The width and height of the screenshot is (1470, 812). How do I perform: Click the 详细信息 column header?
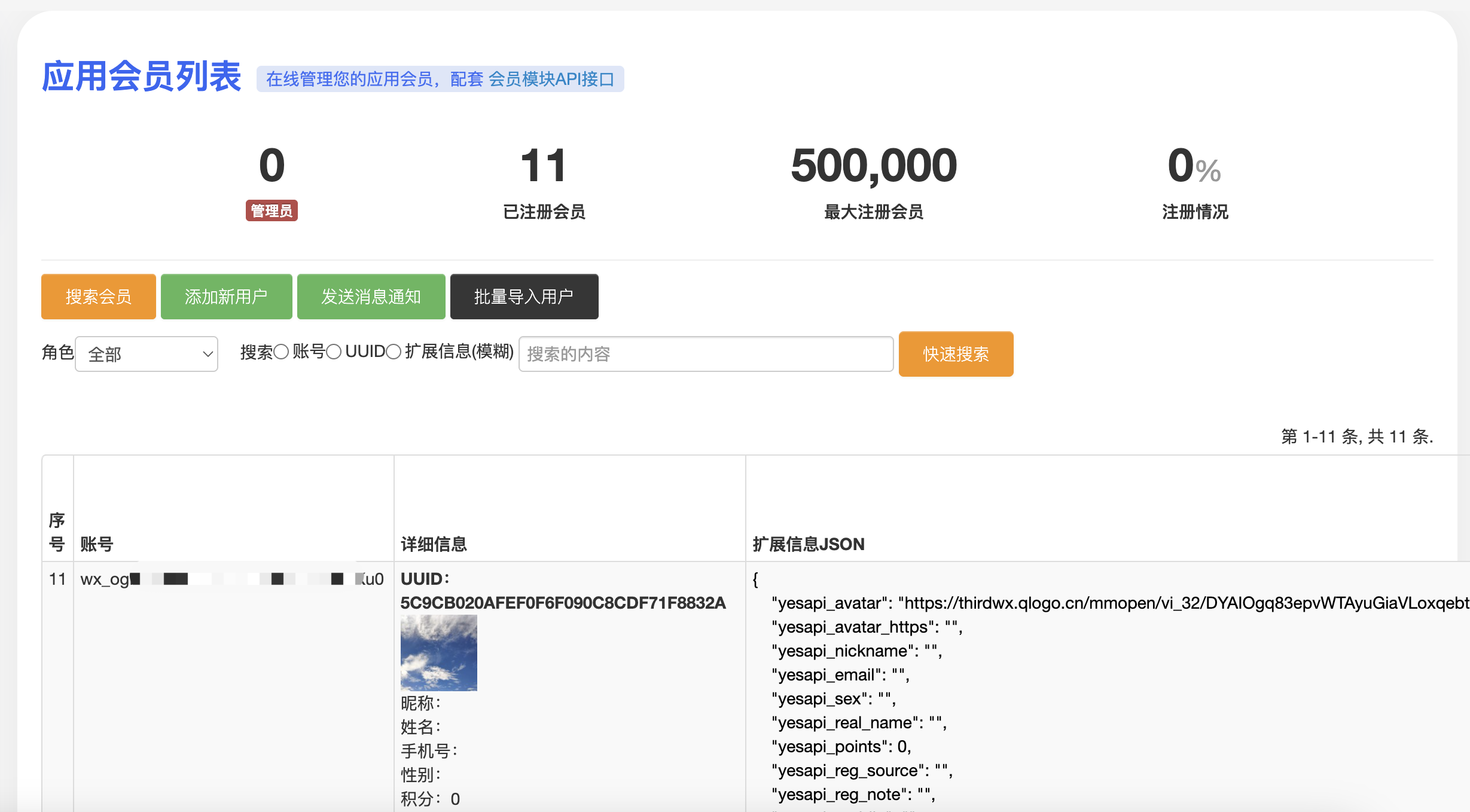434,544
